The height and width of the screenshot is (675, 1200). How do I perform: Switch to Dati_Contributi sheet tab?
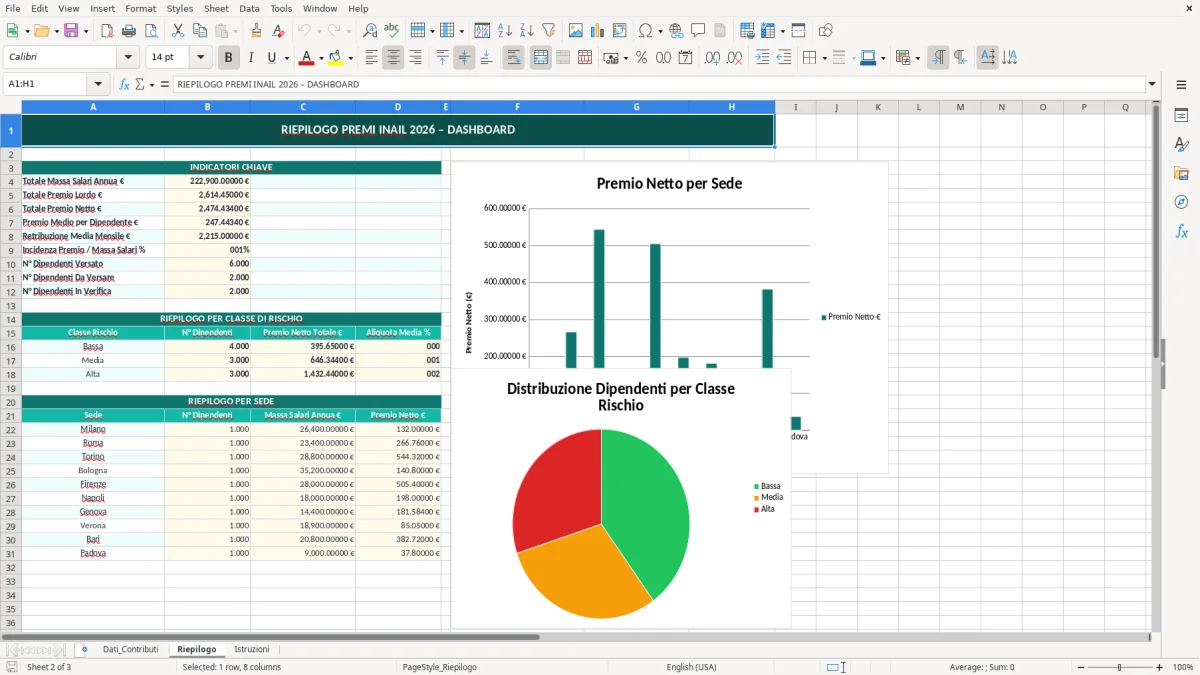pos(131,650)
